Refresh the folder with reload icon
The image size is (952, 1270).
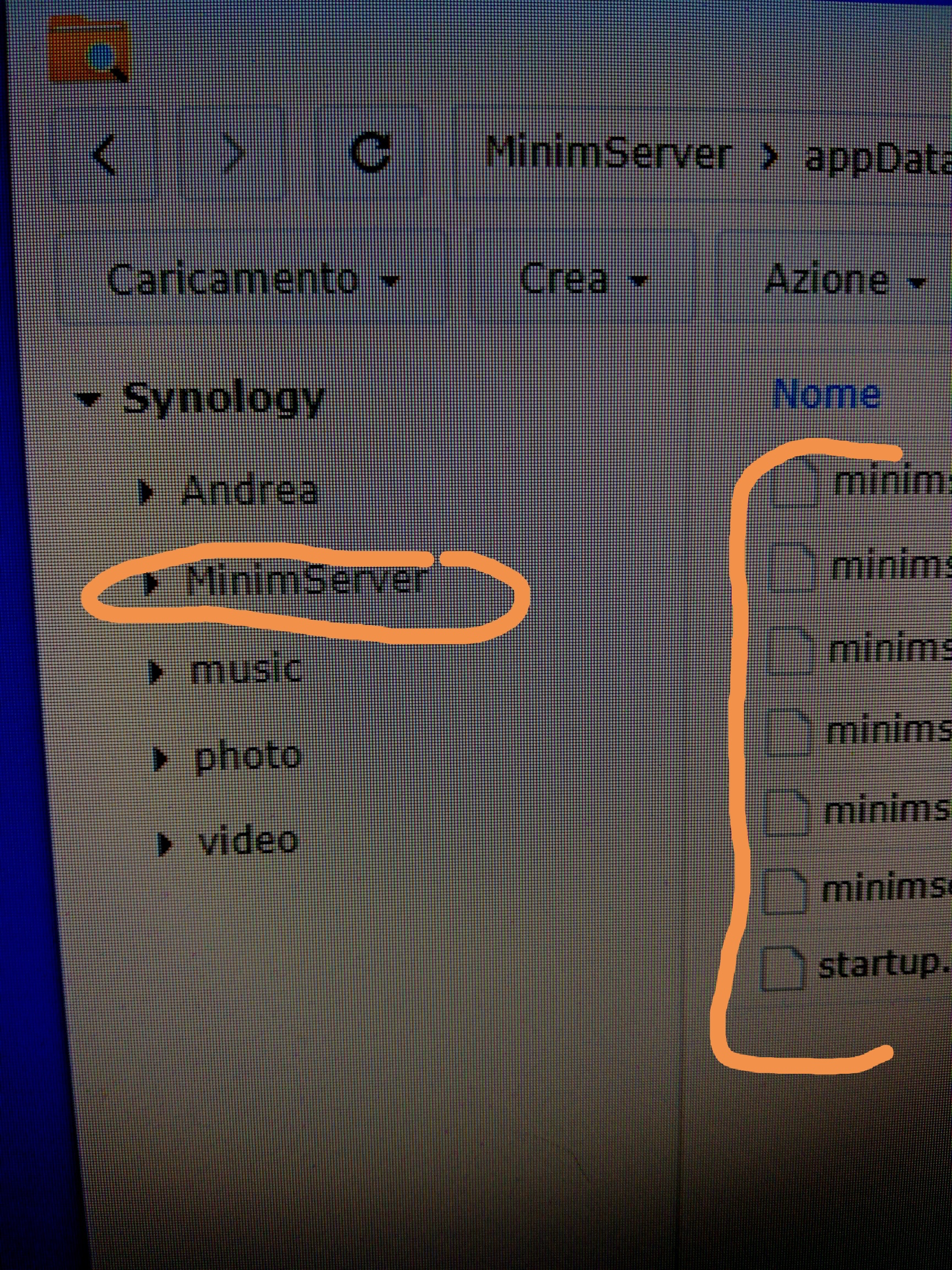pos(371,152)
